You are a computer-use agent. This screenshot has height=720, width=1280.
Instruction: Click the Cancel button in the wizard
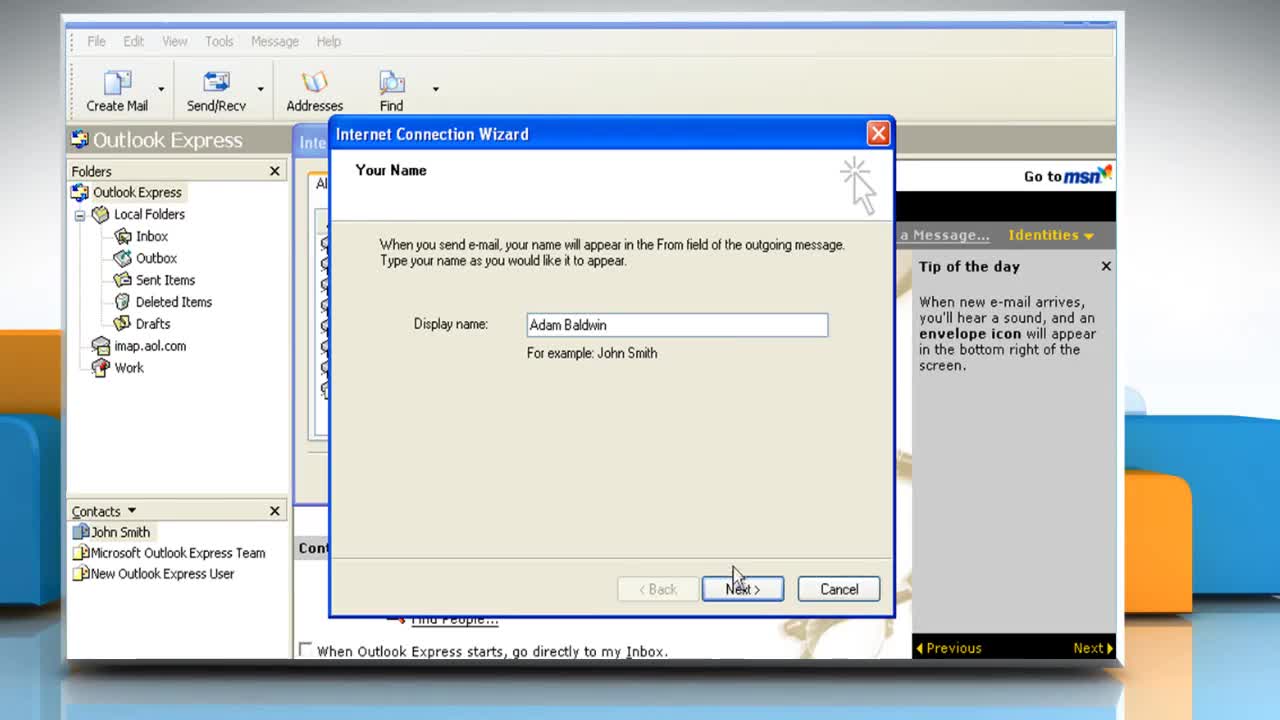839,589
